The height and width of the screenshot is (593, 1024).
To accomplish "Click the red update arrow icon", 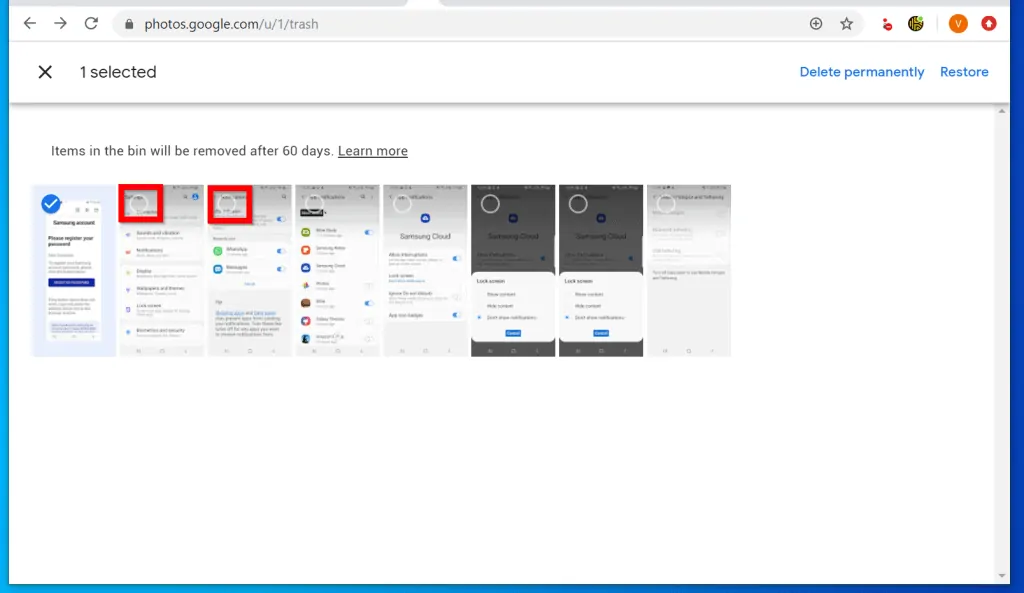I will (x=989, y=24).
